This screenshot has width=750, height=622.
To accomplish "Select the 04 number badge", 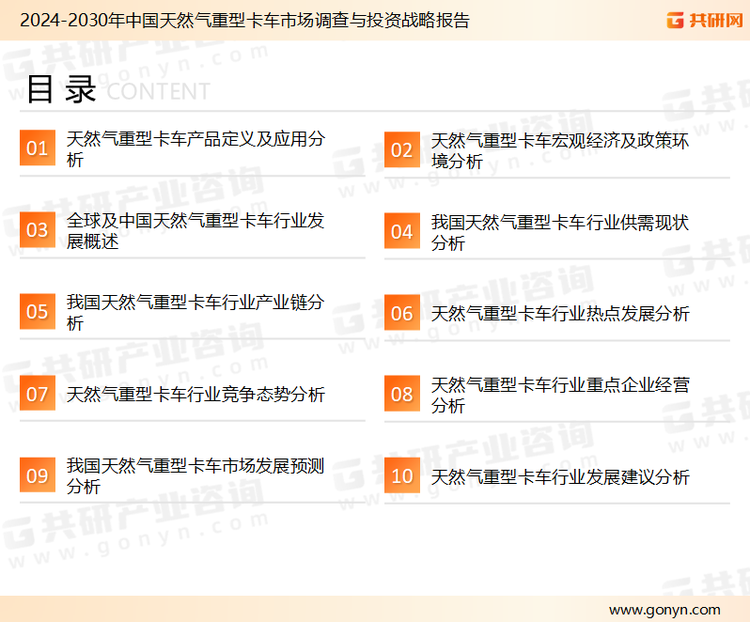I will click(x=401, y=231).
